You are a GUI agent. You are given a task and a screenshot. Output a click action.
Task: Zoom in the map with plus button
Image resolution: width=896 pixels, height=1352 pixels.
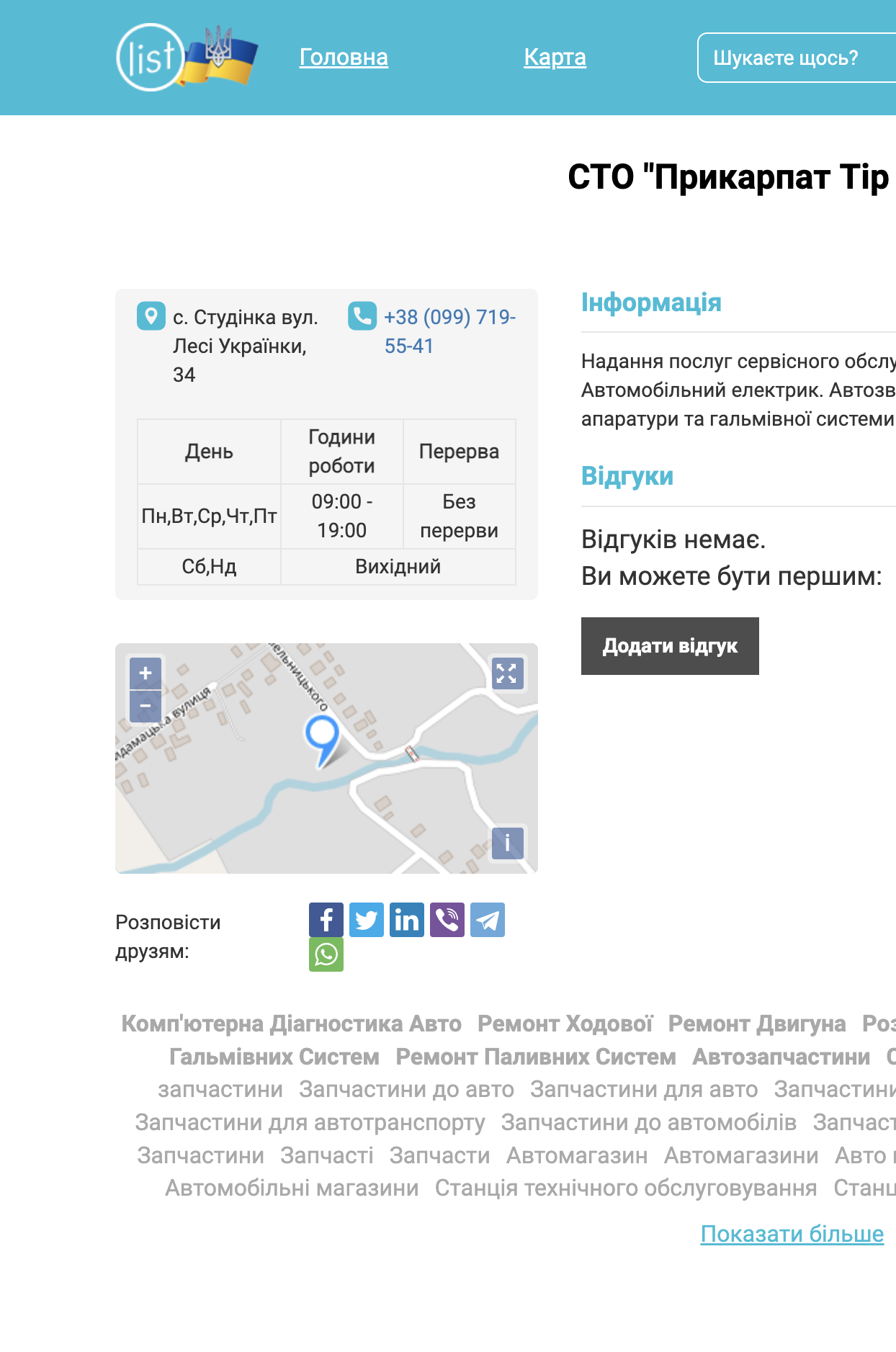pyautogui.click(x=145, y=673)
